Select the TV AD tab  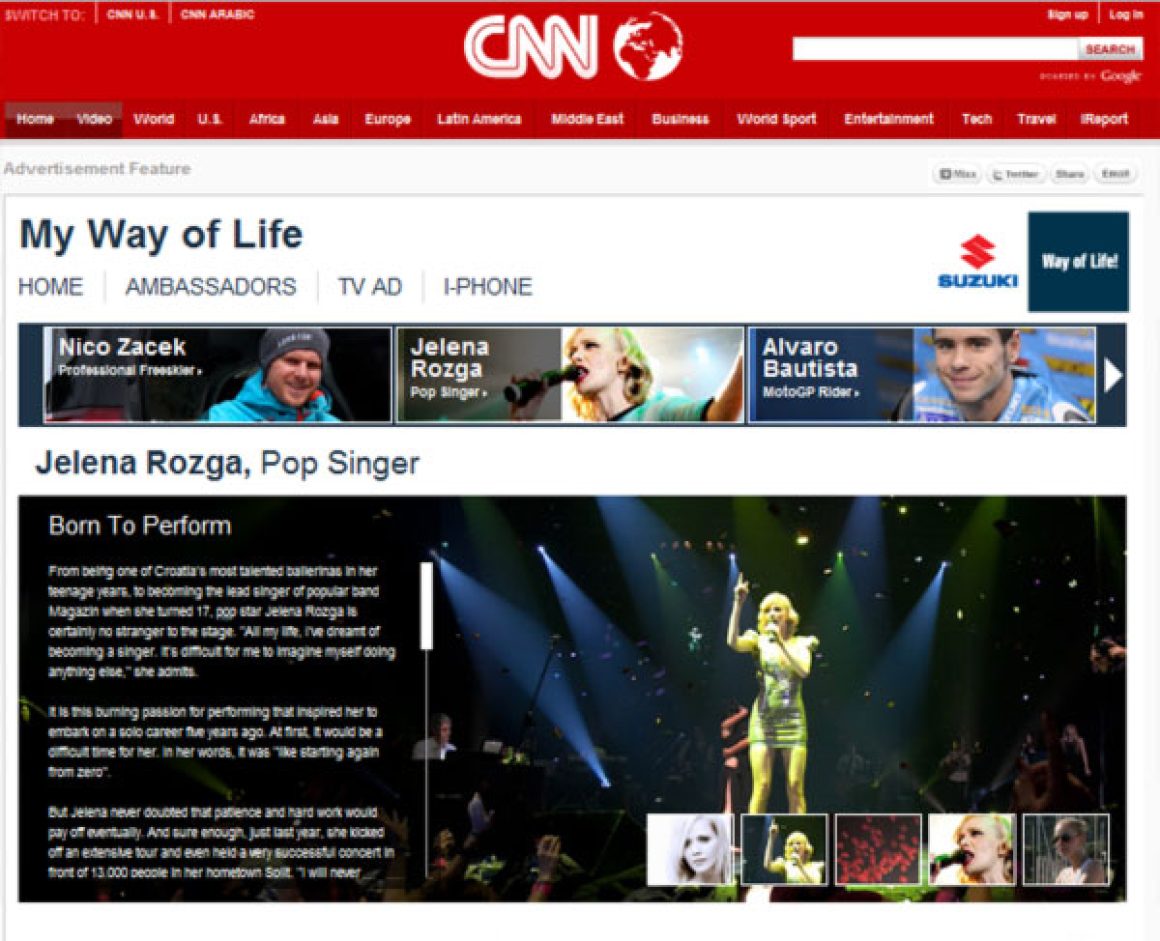click(x=370, y=286)
